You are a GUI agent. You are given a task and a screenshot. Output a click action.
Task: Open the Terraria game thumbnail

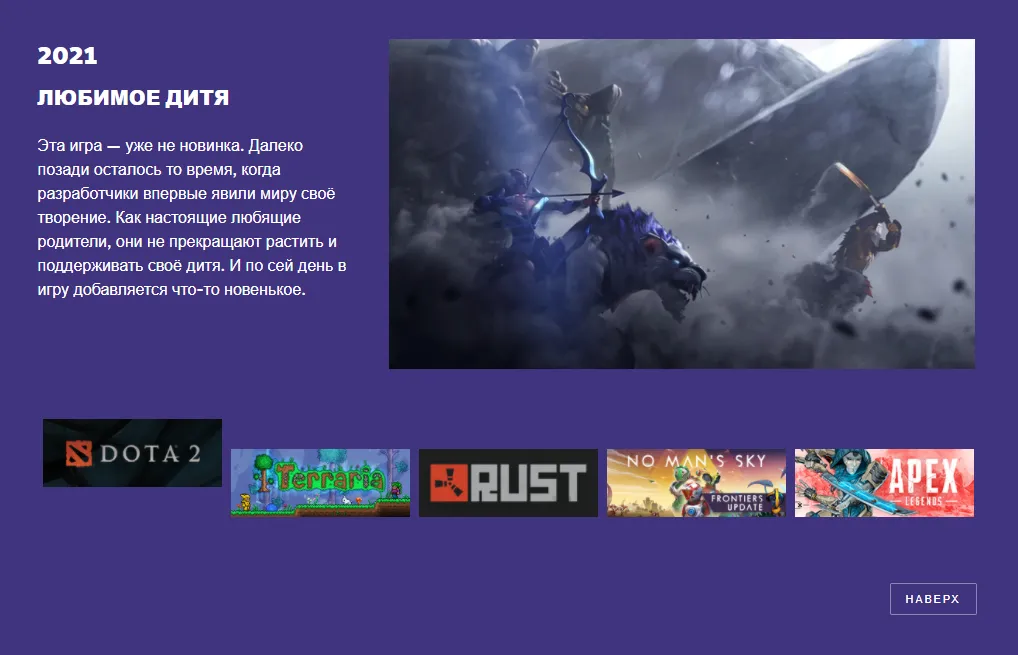coord(320,482)
